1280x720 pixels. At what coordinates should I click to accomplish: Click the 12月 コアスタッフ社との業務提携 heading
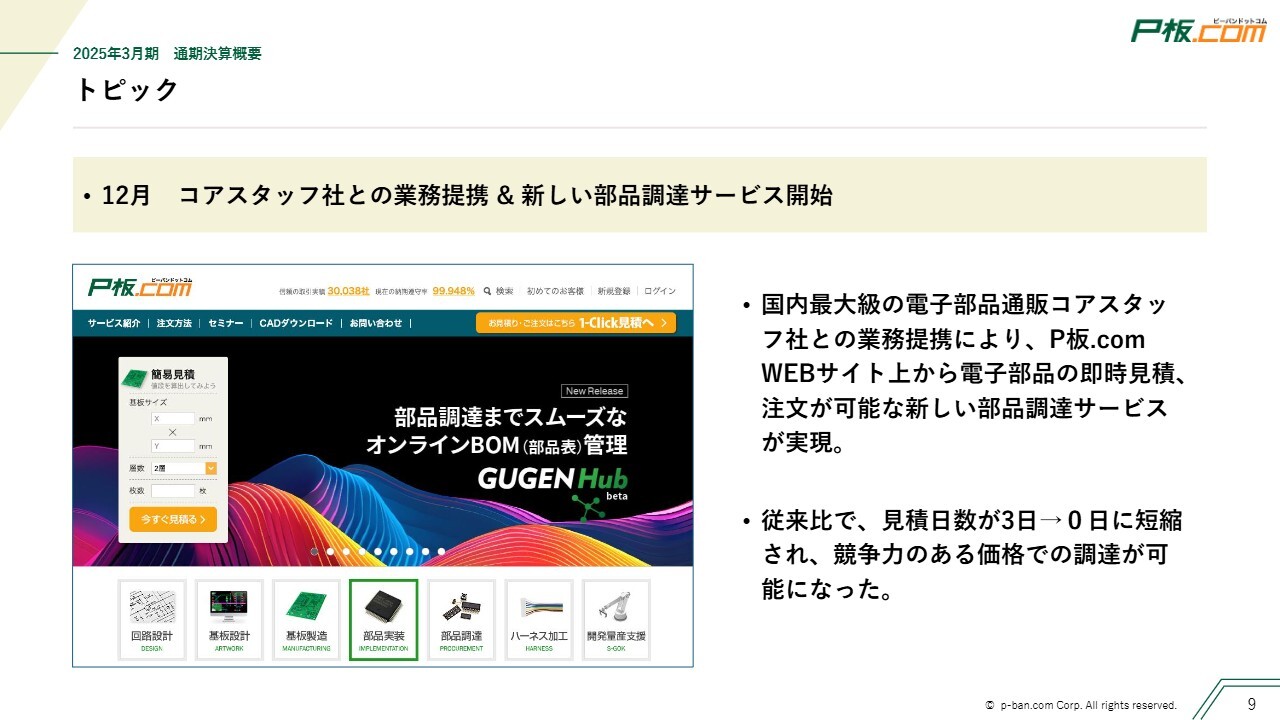pyautogui.click(x=467, y=195)
